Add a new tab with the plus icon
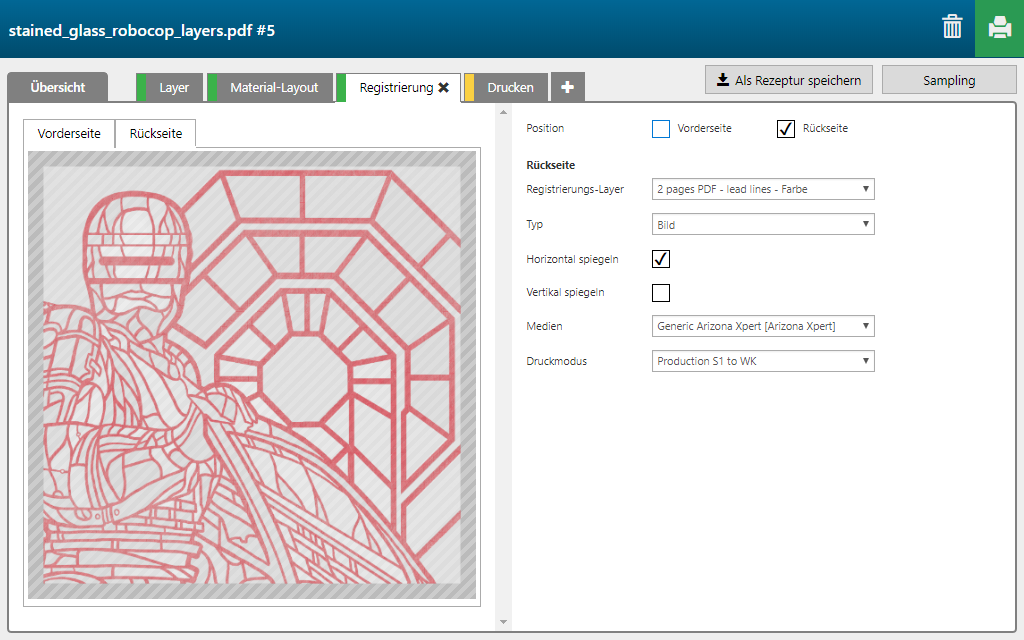The width and height of the screenshot is (1024, 640). (x=568, y=87)
